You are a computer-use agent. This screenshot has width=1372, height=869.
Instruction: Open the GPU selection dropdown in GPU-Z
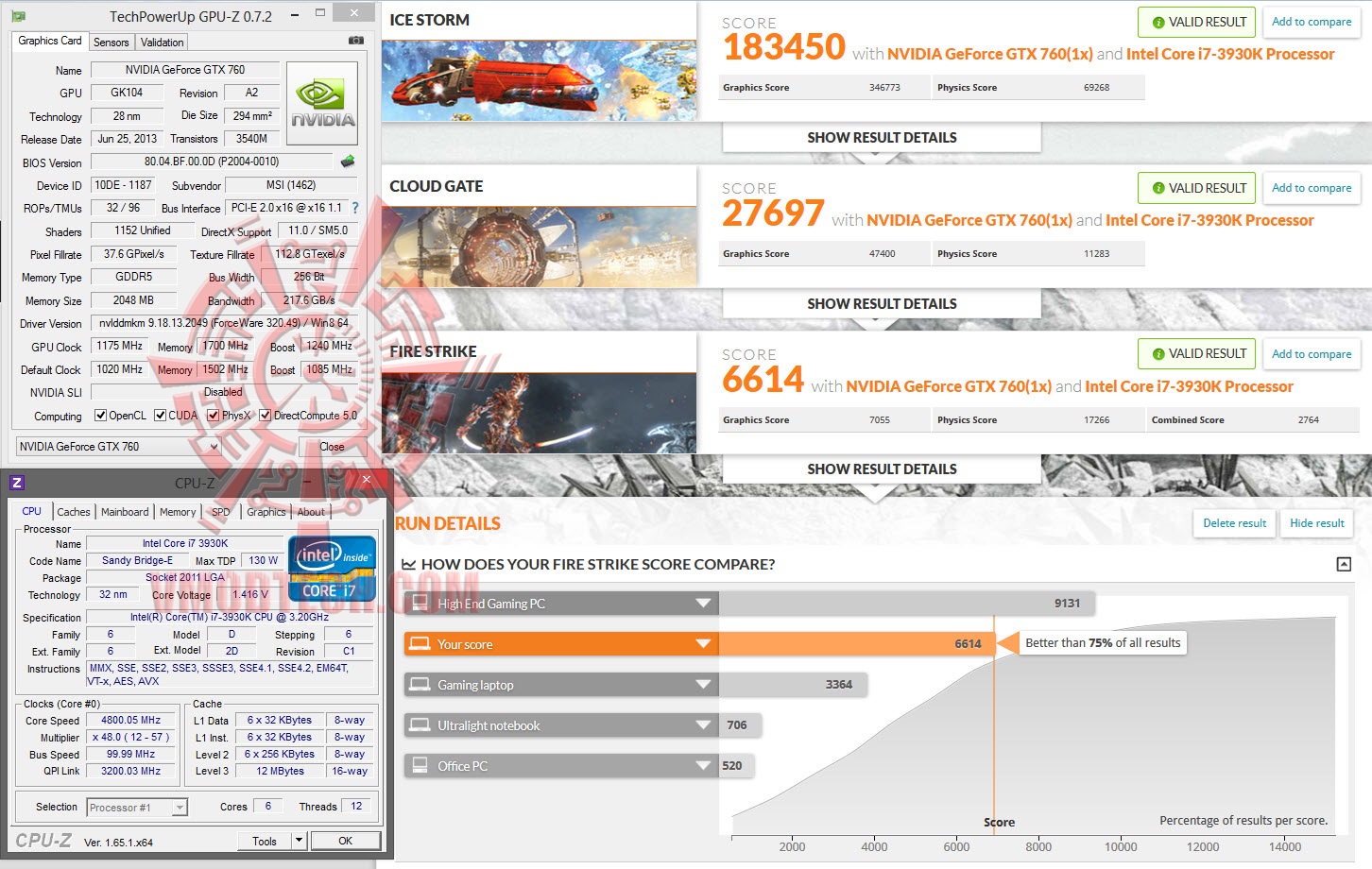(x=214, y=447)
